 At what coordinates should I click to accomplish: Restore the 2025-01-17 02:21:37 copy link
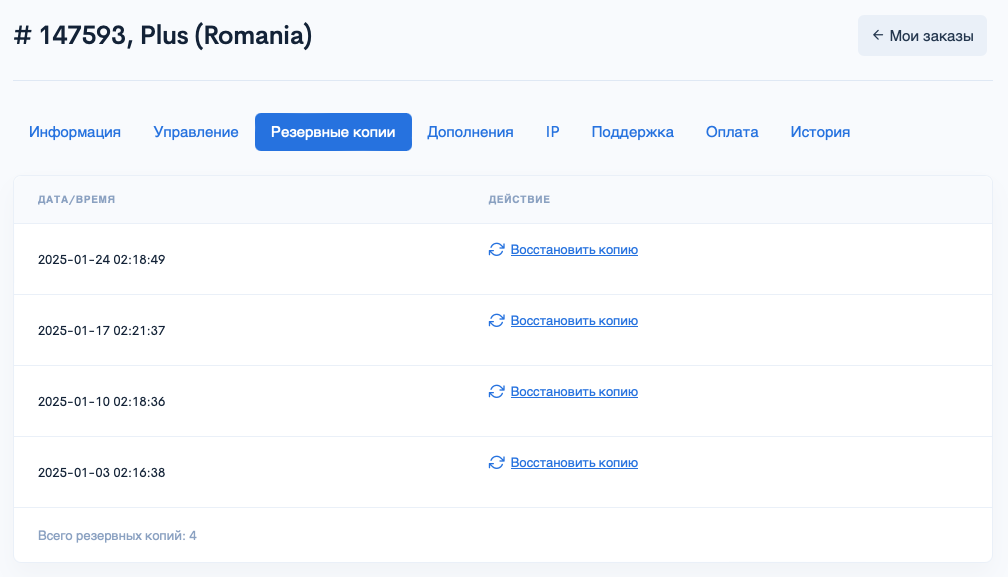574,320
